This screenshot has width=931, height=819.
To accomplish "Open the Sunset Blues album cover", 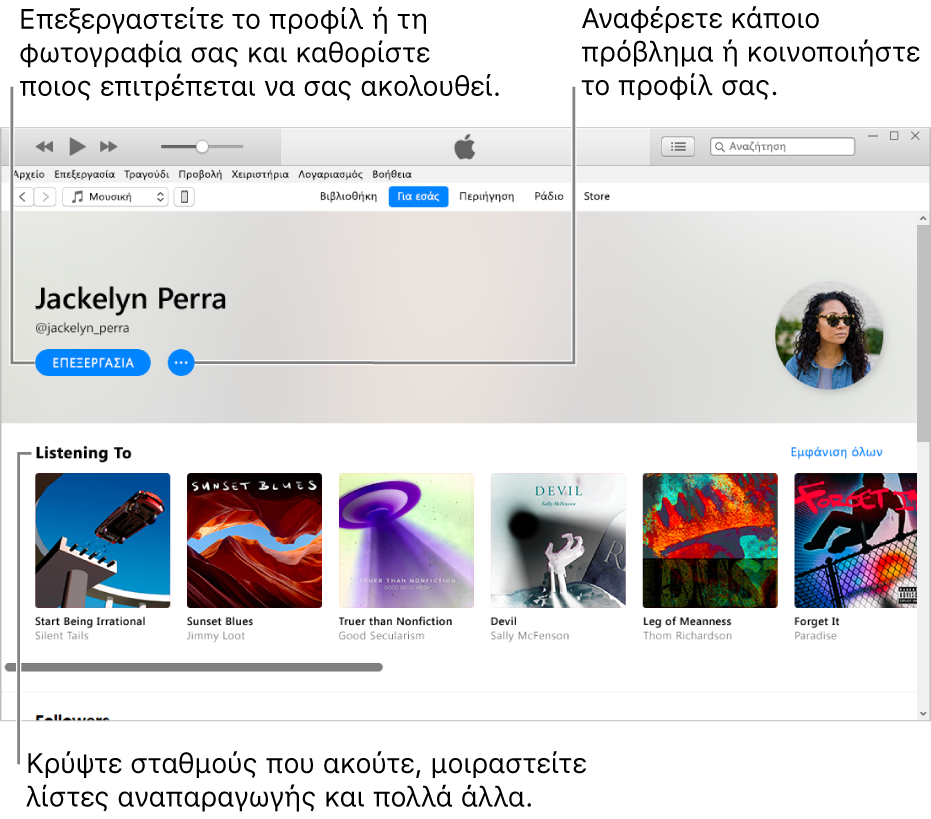I will pyautogui.click(x=254, y=540).
